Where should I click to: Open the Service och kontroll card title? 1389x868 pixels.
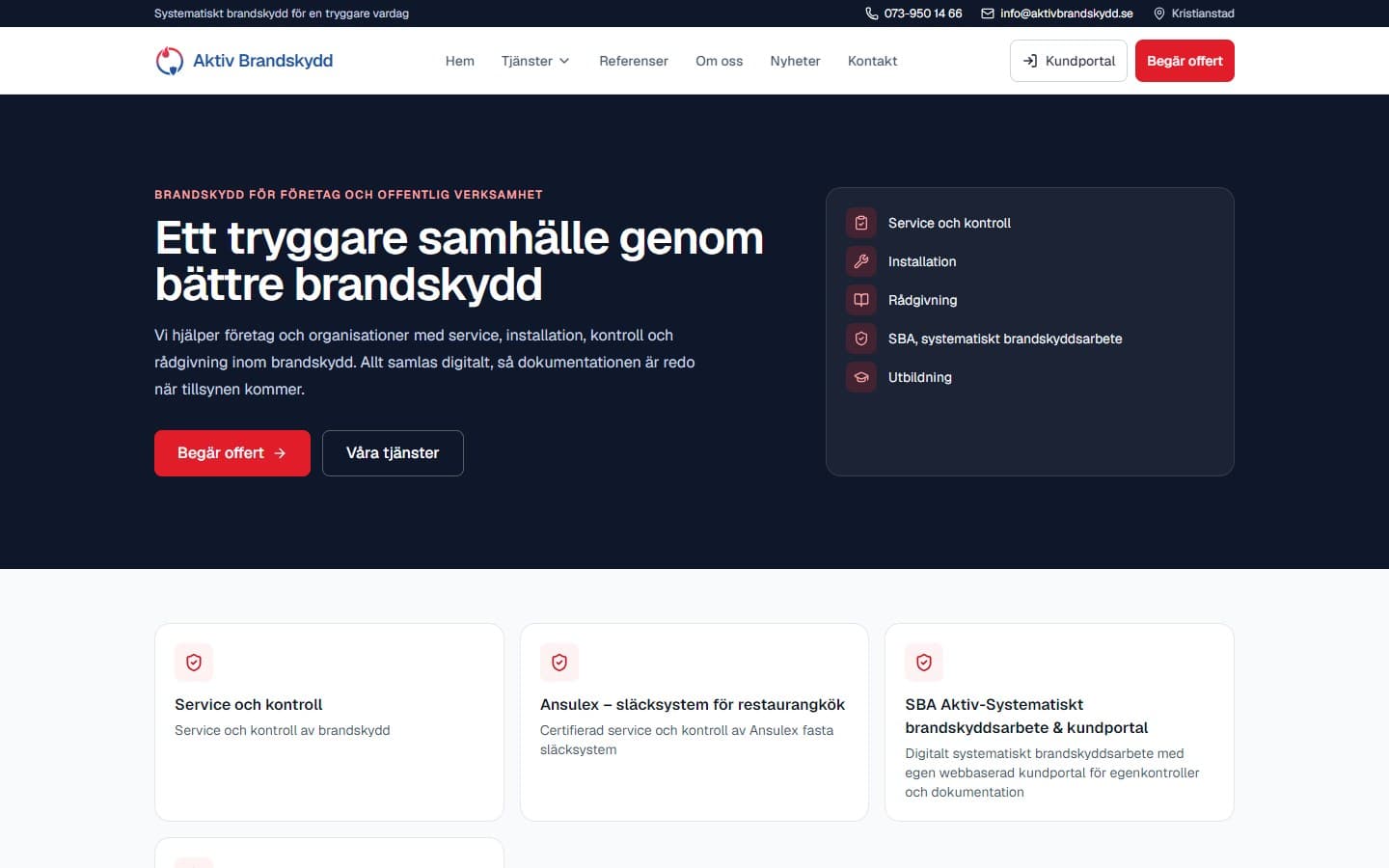pyautogui.click(x=249, y=705)
